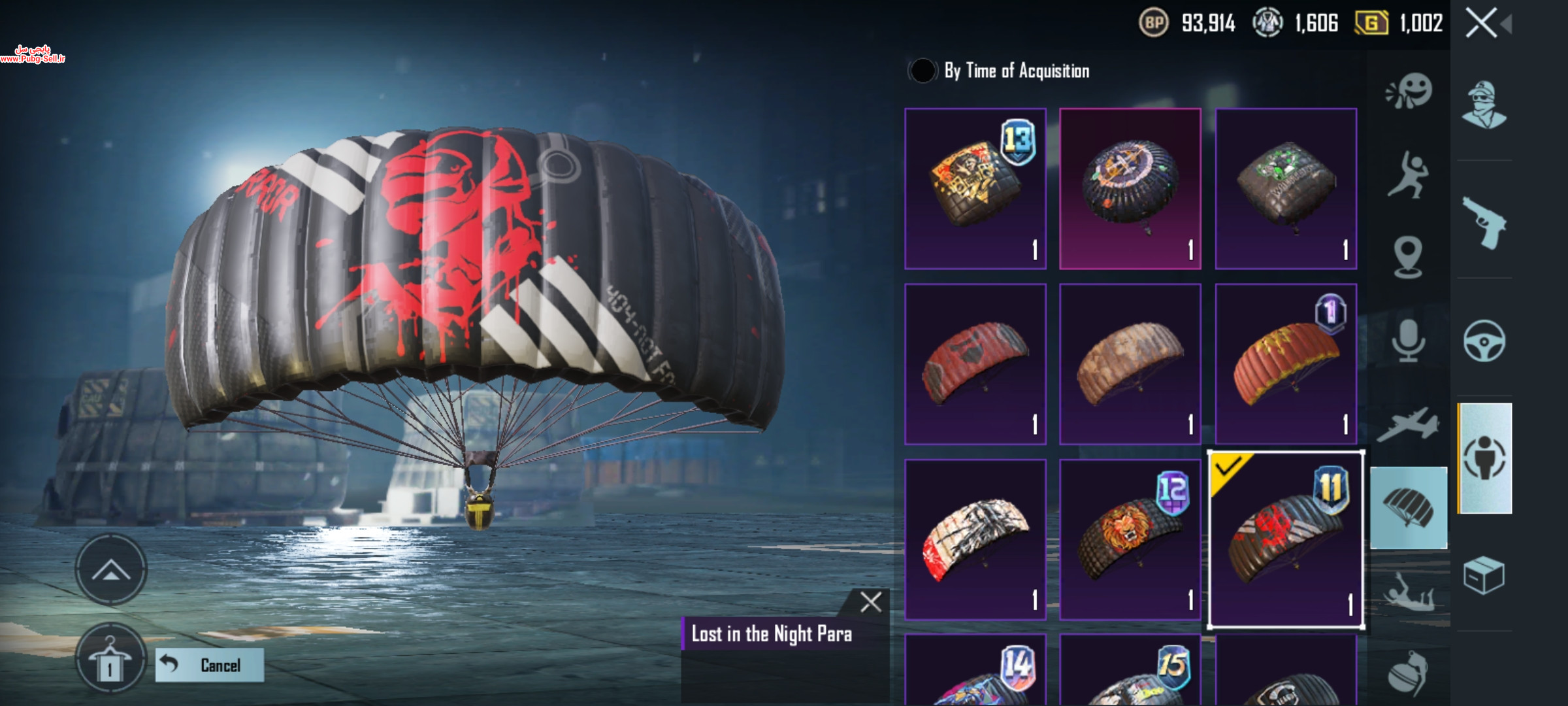Switch to the steering wheel vehicles tab
This screenshot has height=706, width=1568.
coord(1484,341)
